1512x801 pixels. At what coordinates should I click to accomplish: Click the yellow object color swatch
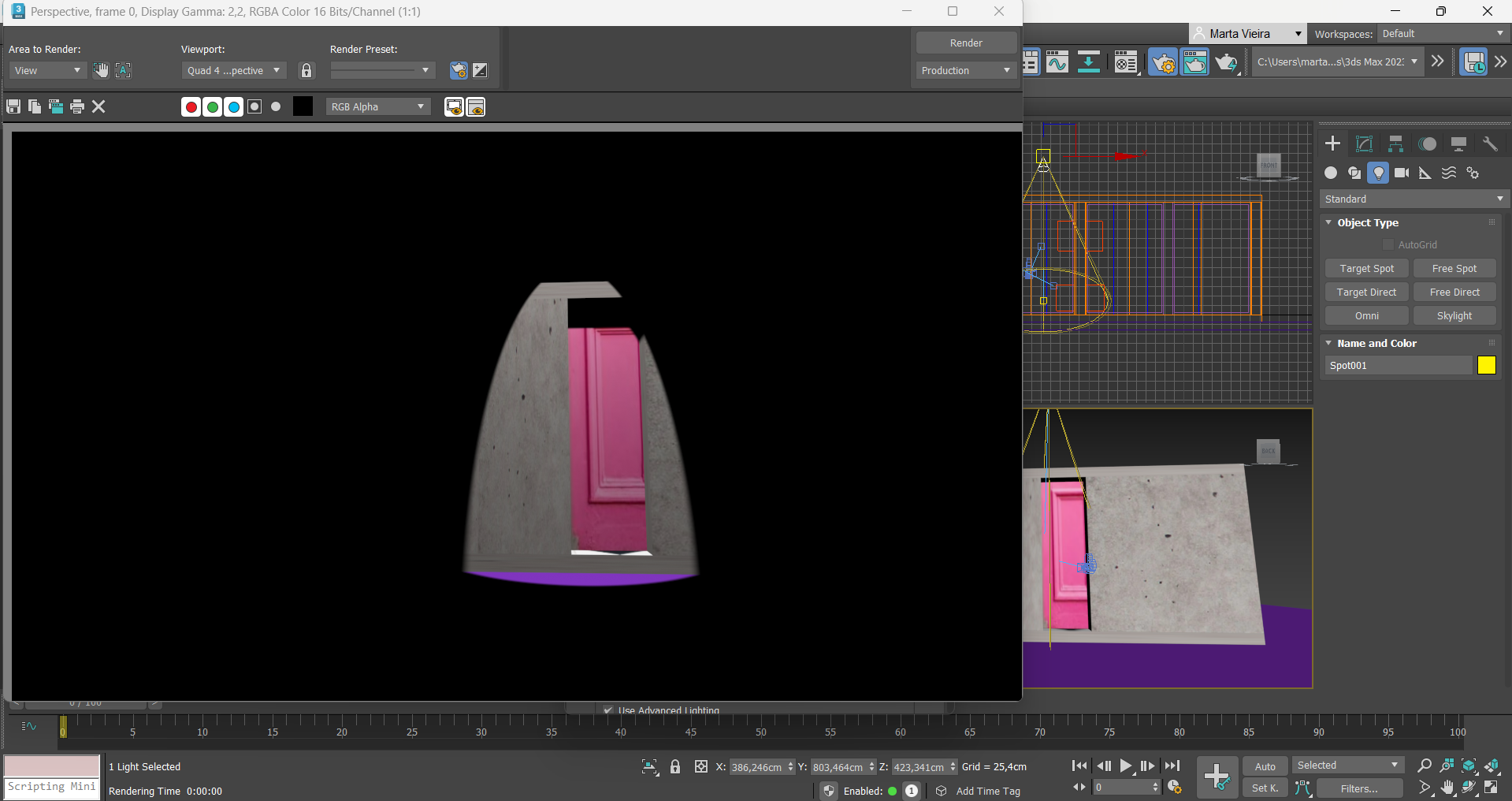click(1486, 365)
